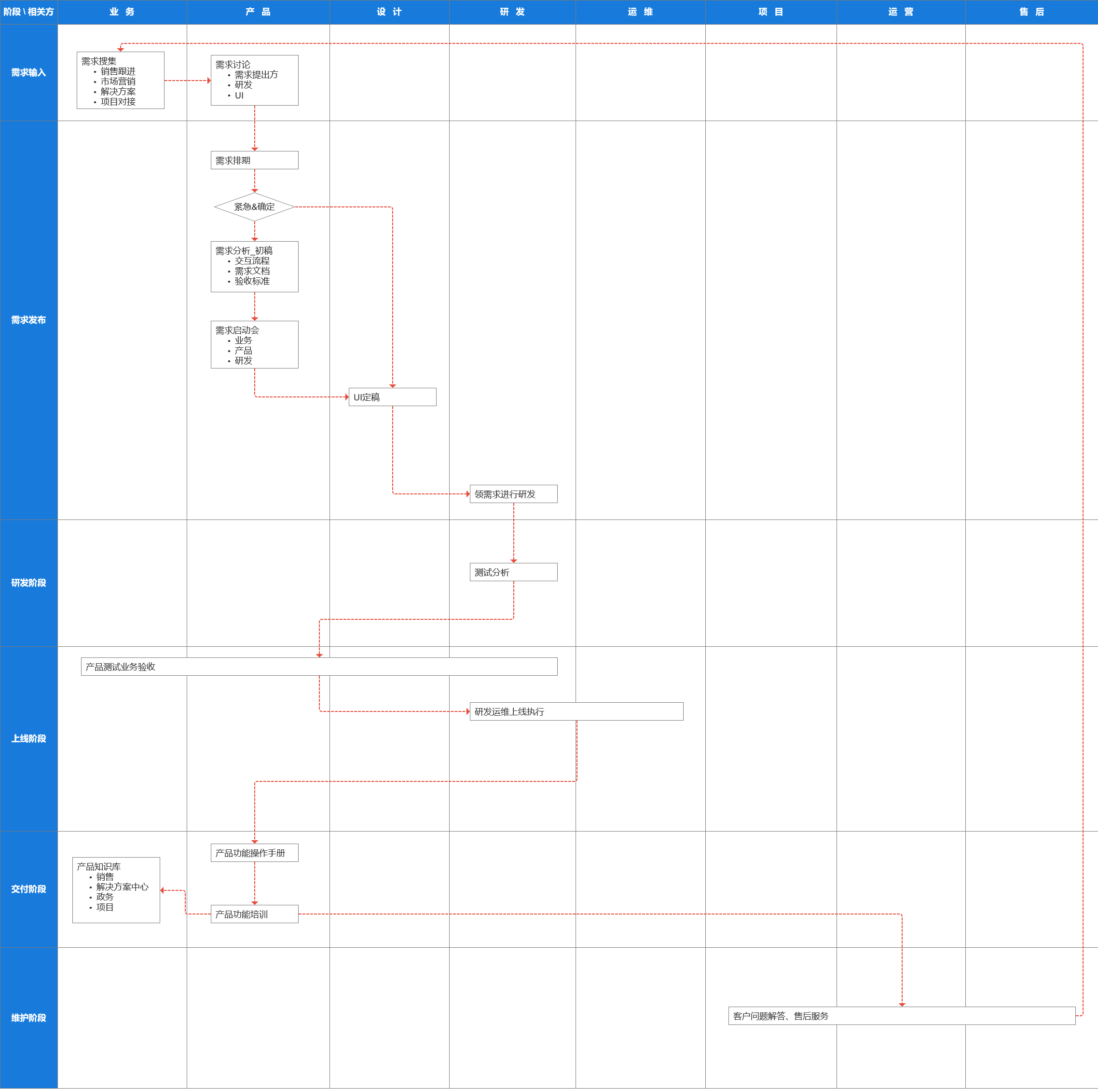
Task: Select the 售后 column header
Action: (1031, 12)
